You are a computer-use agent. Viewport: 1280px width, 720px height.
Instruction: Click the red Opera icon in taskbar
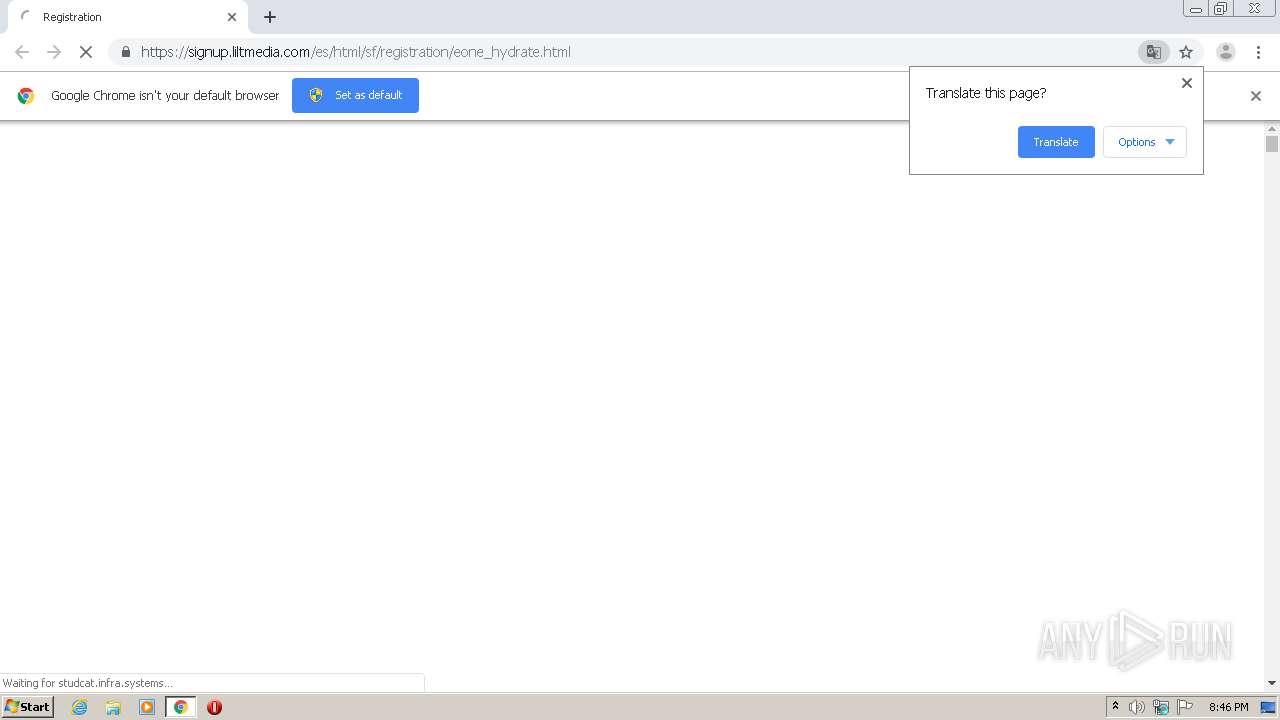pos(214,707)
